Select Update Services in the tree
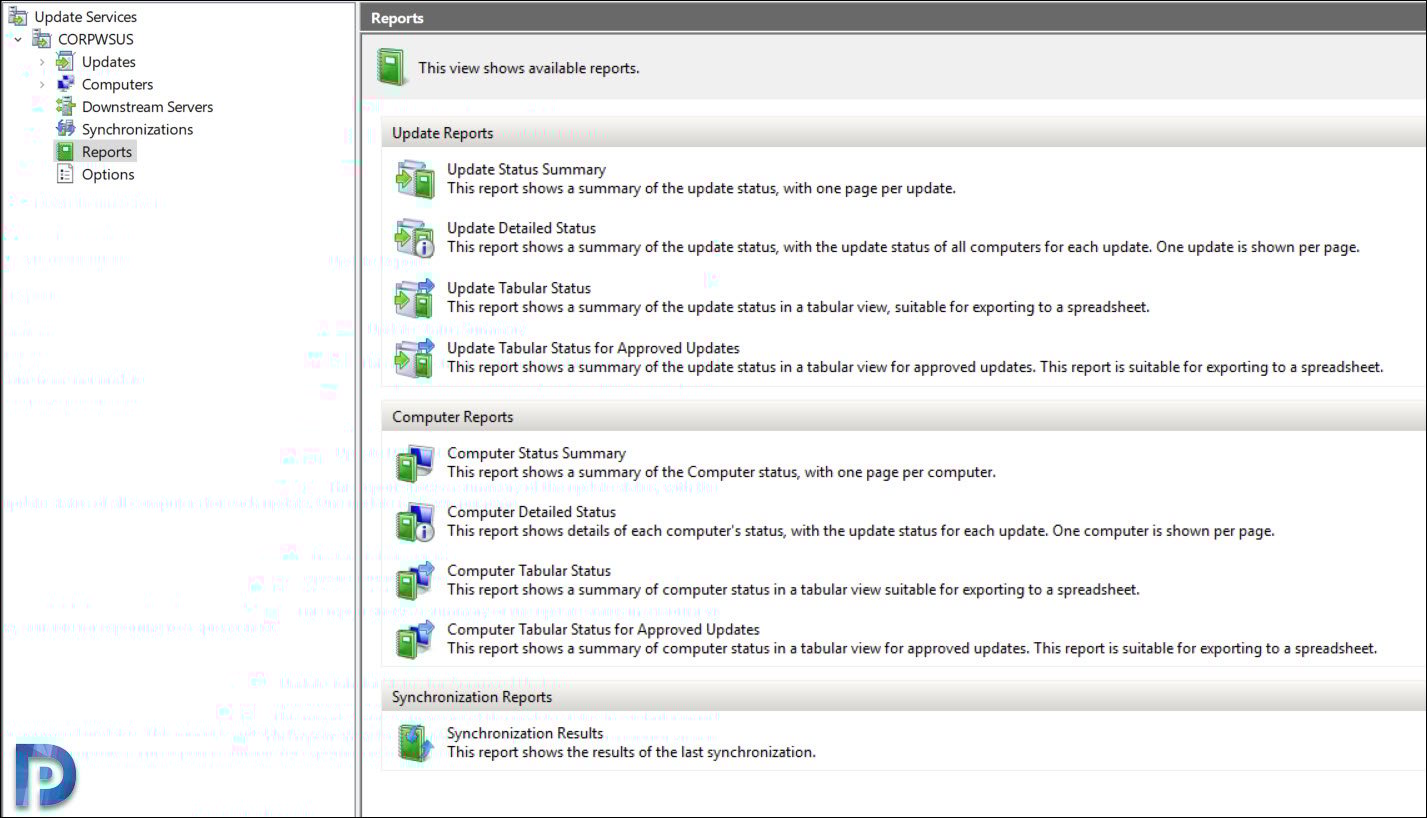1427x818 pixels. pyautogui.click(x=86, y=17)
